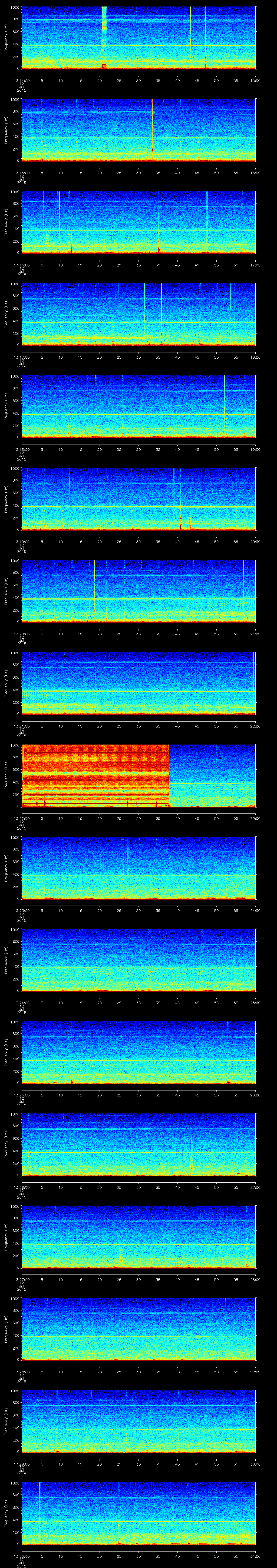This screenshot has width=277, height=1568.
Task: Click the spectrogram panel starting at 13:20:00
Action: point(139,590)
